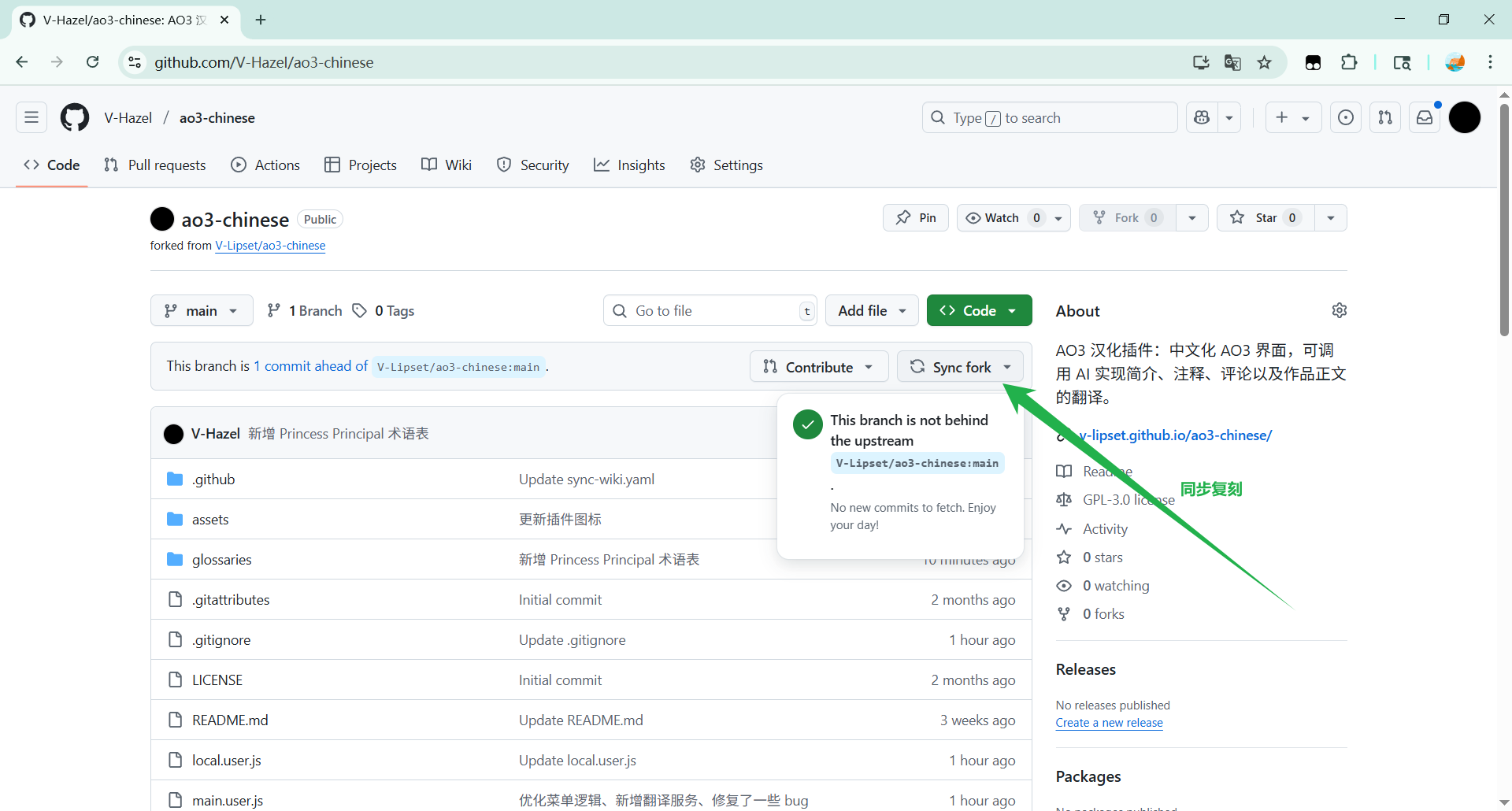Bookmark this page with star icon
Screen dimensions: 1512x811
[1264, 63]
